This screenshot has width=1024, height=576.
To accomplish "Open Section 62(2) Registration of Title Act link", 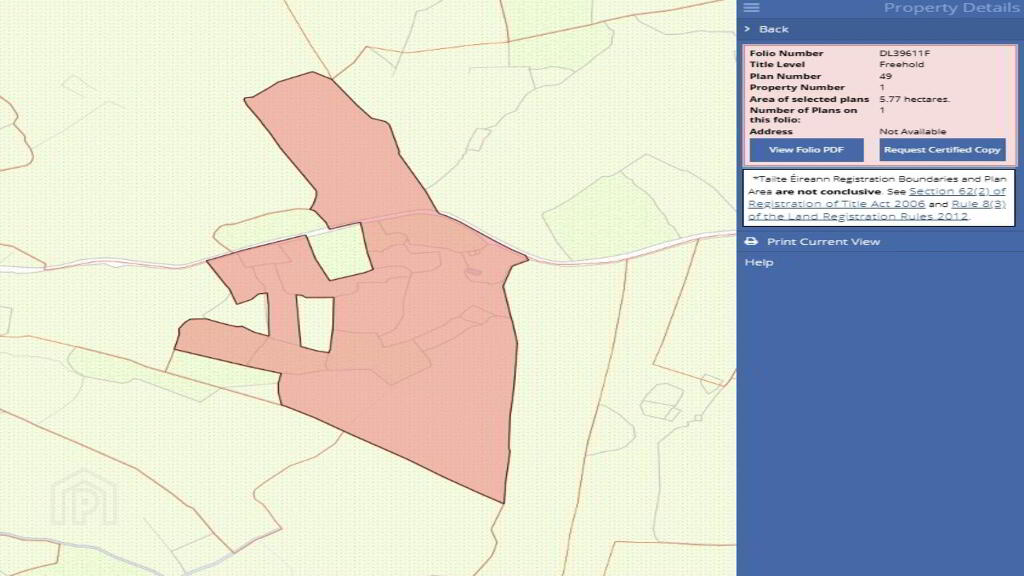I will [x=877, y=197].
